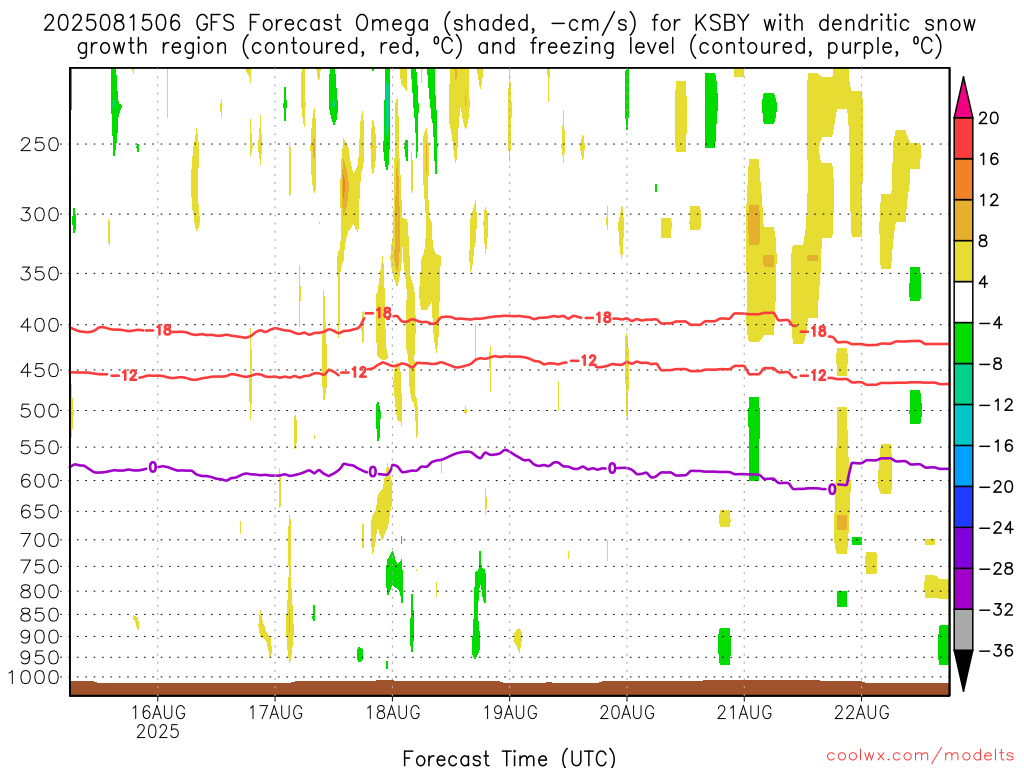The height and width of the screenshot is (768, 1024).
Task: Click the 16AUG date label
Action: coord(157,712)
